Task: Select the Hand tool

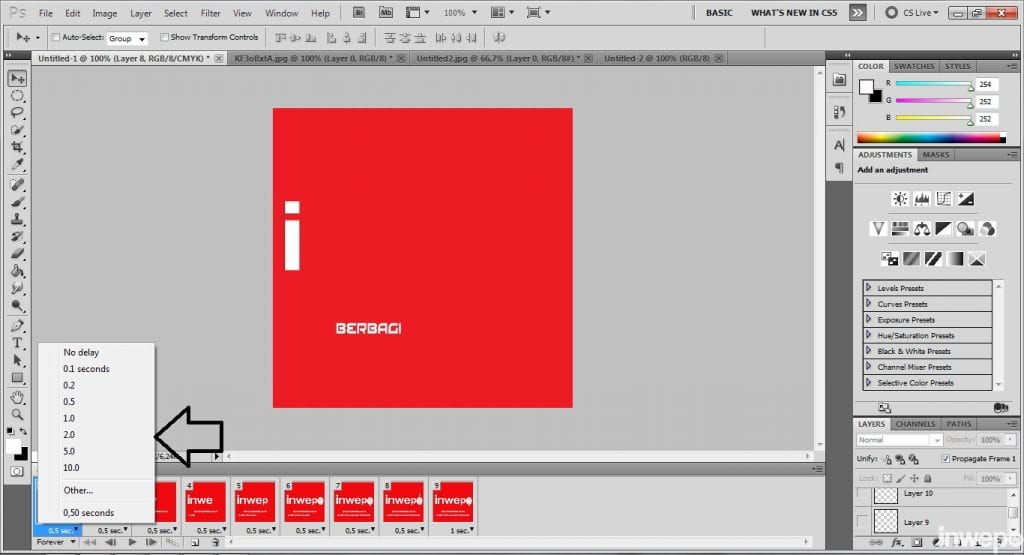Action: point(17,397)
